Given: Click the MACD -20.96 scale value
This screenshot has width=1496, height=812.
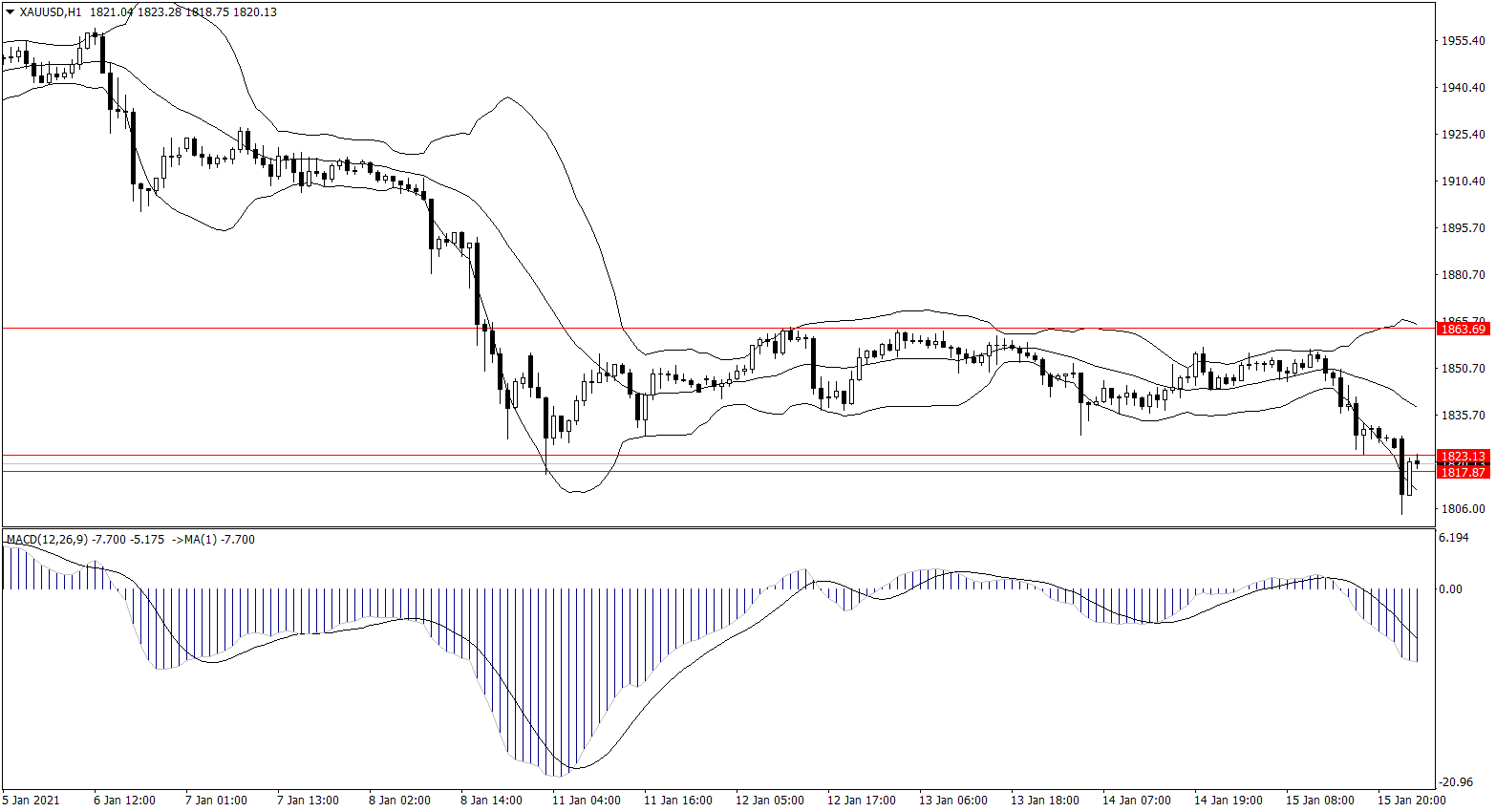Looking at the screenshot, I should [x=1456, y=782].
